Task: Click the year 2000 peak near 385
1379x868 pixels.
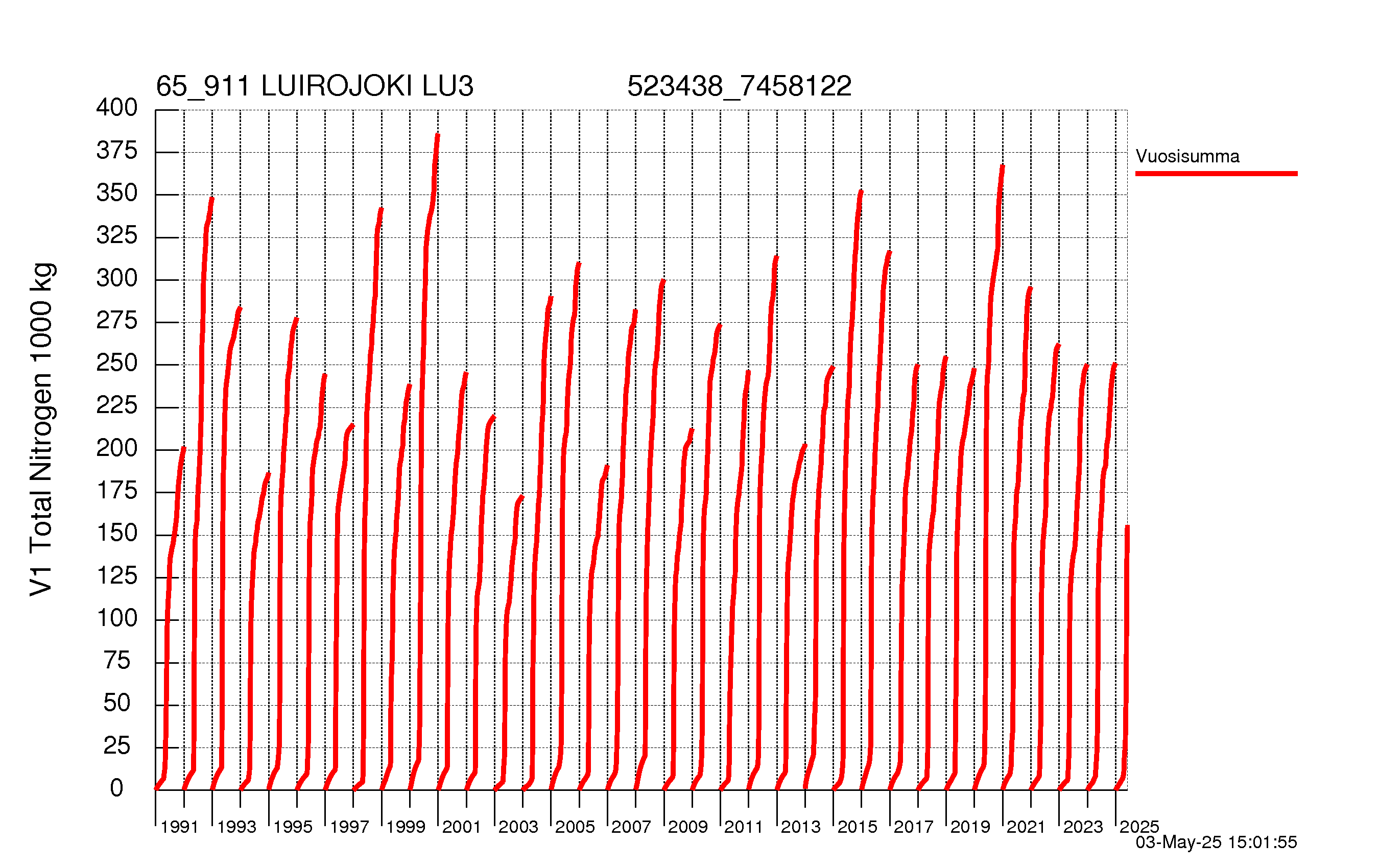Action: 438,136
